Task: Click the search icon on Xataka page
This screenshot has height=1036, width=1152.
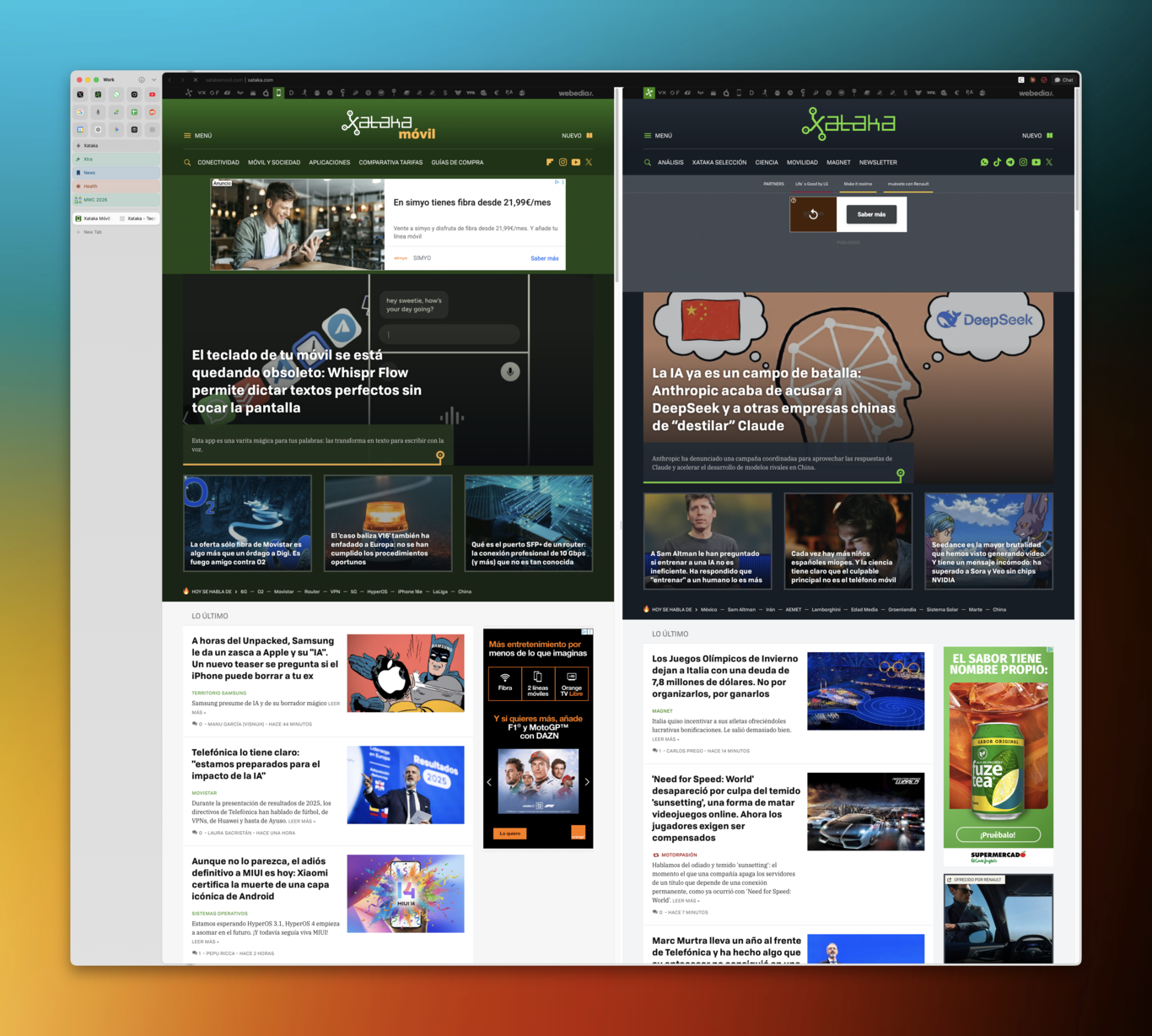Action: [x=648, y=162]
